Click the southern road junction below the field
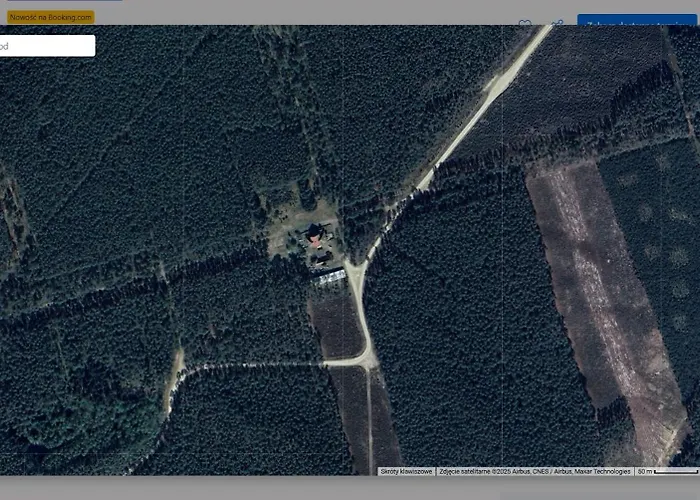 (368, 360)
